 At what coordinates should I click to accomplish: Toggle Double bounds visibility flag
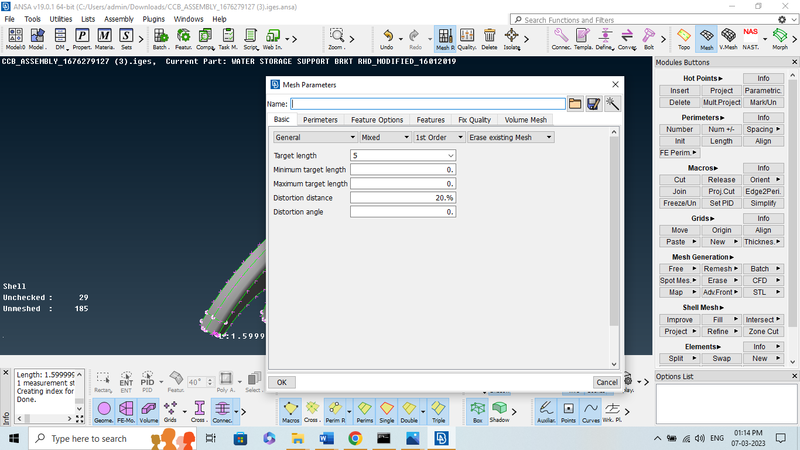[409, 411]
